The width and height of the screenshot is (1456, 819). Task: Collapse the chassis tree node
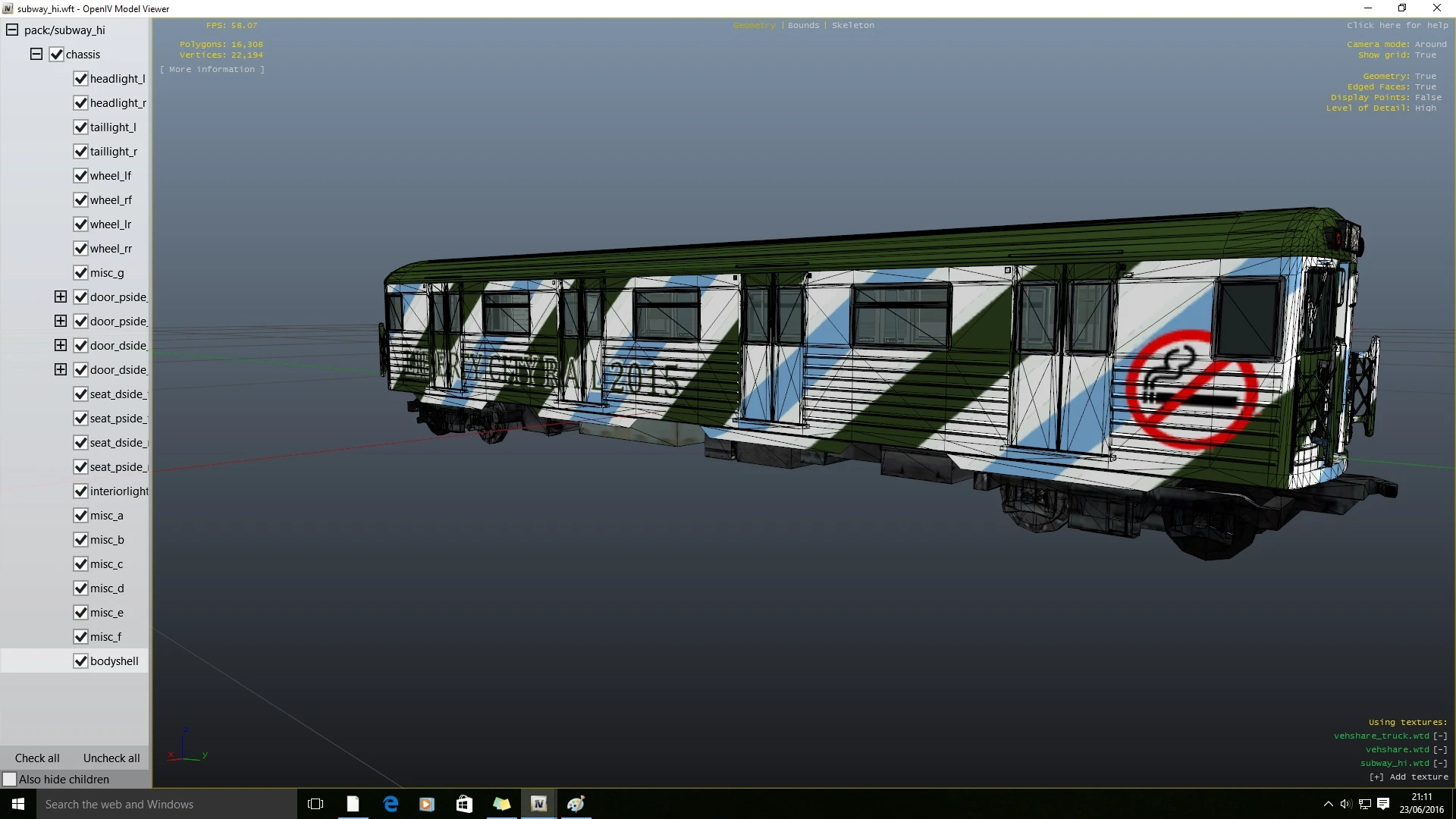tap(36, 54)
